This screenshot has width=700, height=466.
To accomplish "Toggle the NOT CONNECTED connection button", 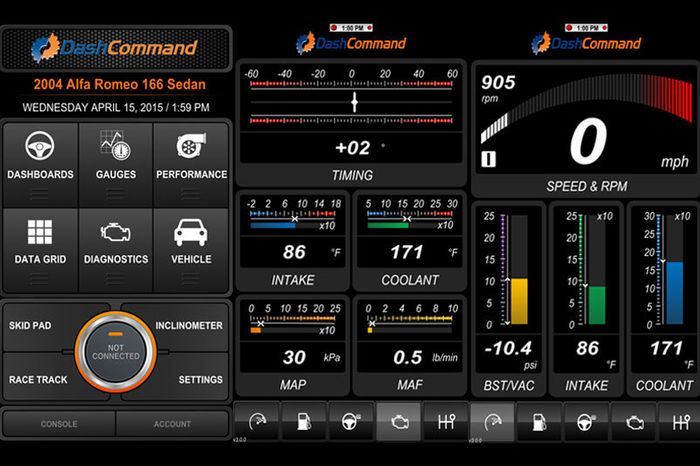I will (x=115, y=351).
